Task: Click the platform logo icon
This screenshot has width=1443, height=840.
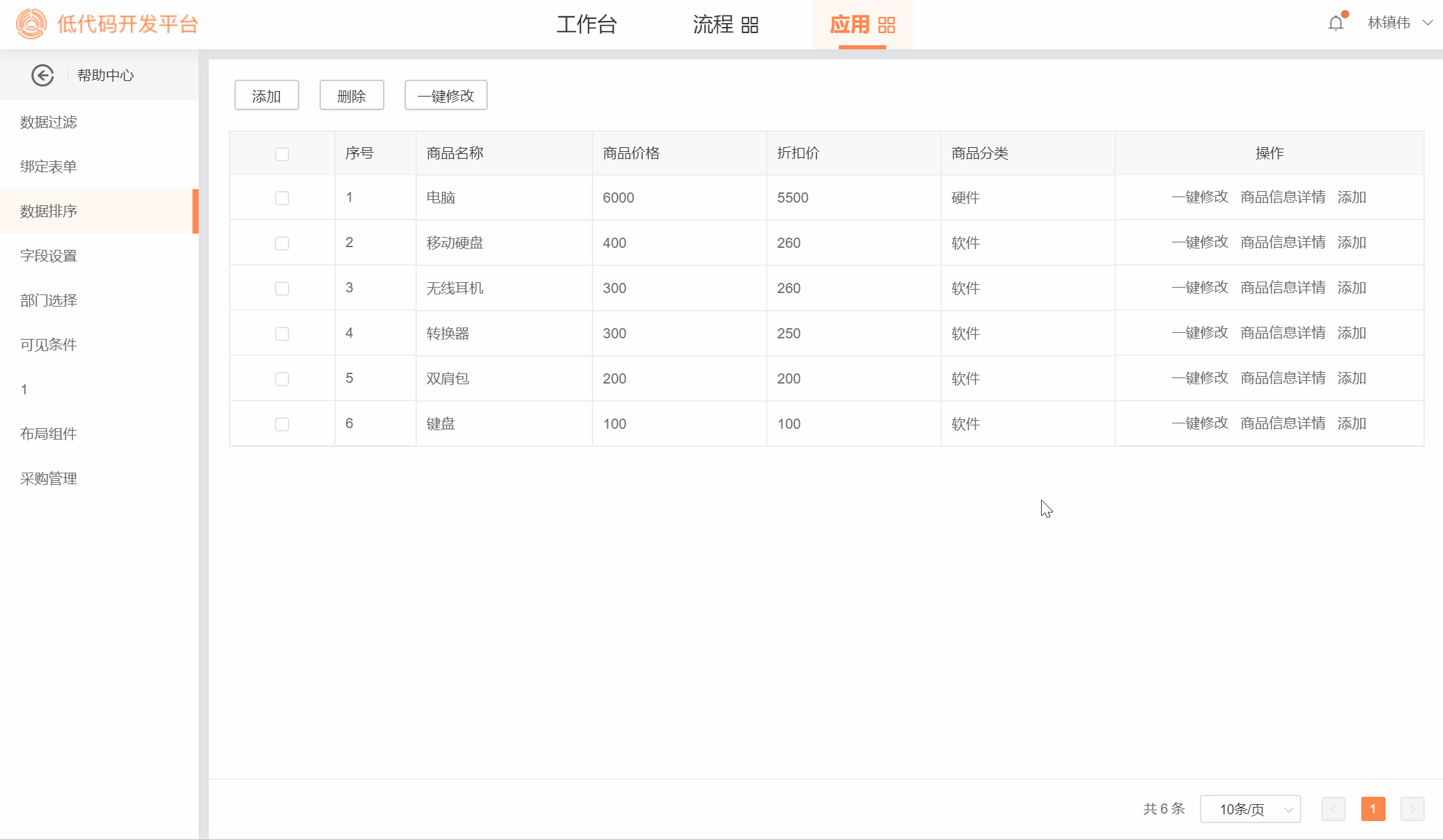Action: (x=31, y=24)
